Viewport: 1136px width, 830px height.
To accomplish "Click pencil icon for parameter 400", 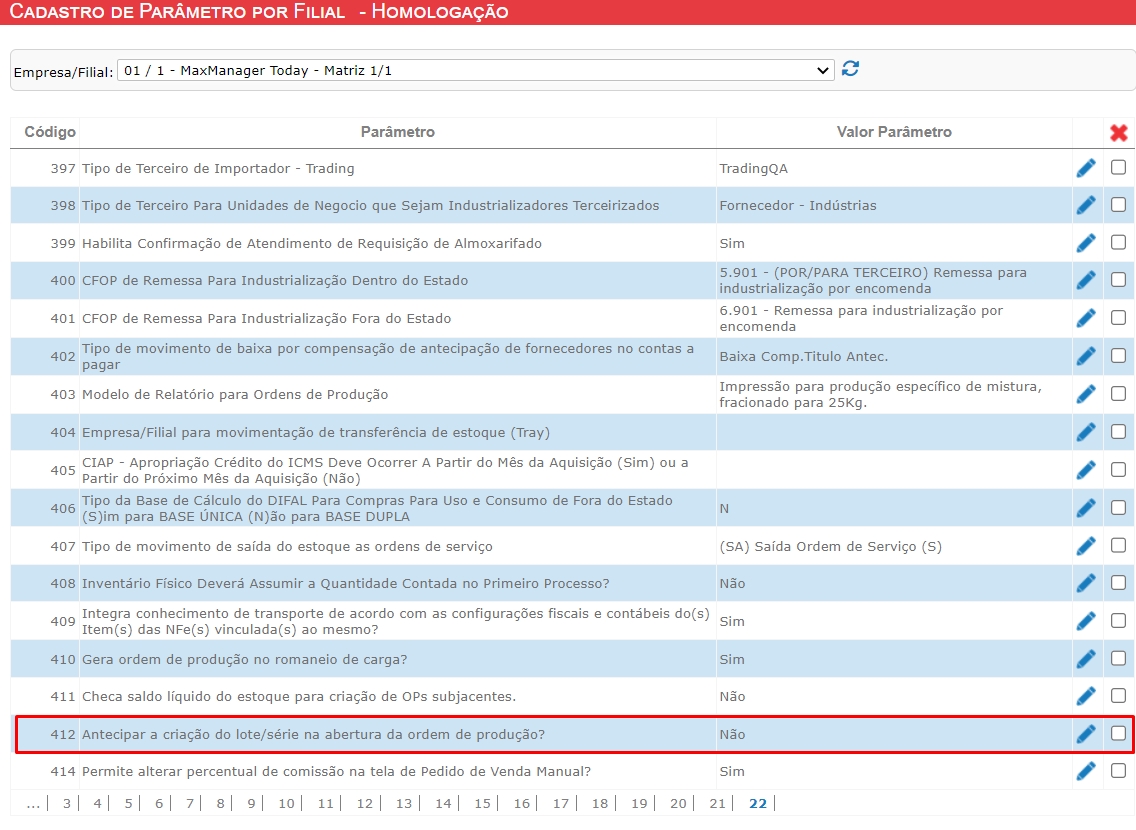I will point(1086,281).
